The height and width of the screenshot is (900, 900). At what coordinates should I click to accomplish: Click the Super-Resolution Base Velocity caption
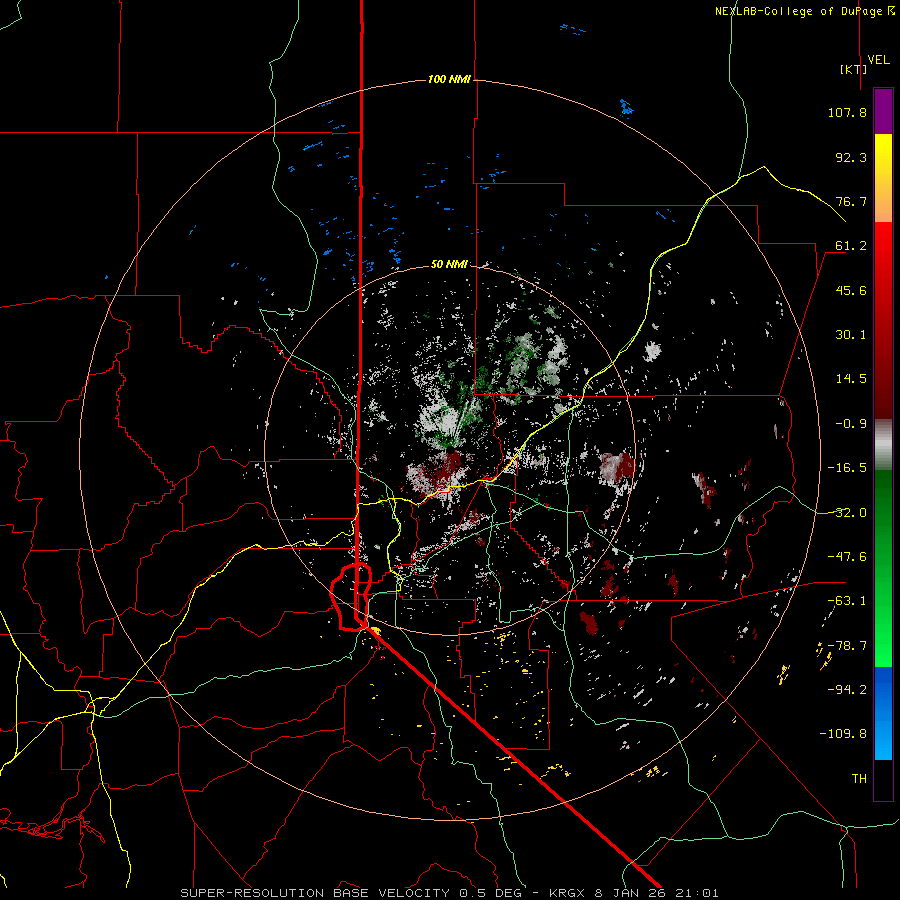(x=449, y=893)
